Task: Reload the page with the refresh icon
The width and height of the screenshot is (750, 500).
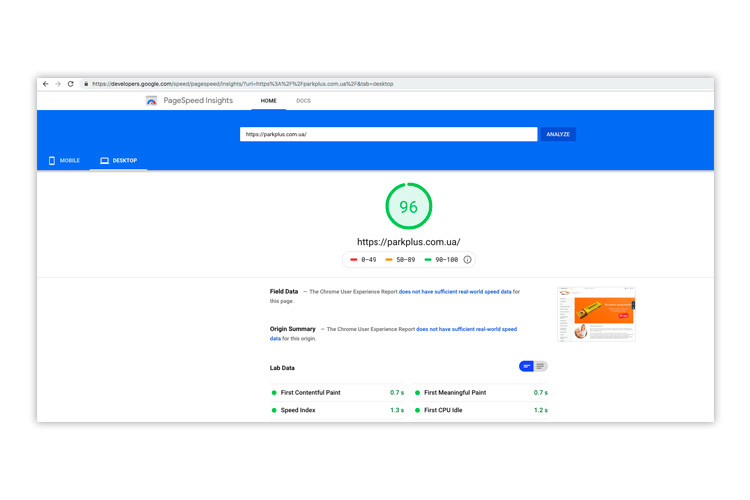Action: pos(70,84)
